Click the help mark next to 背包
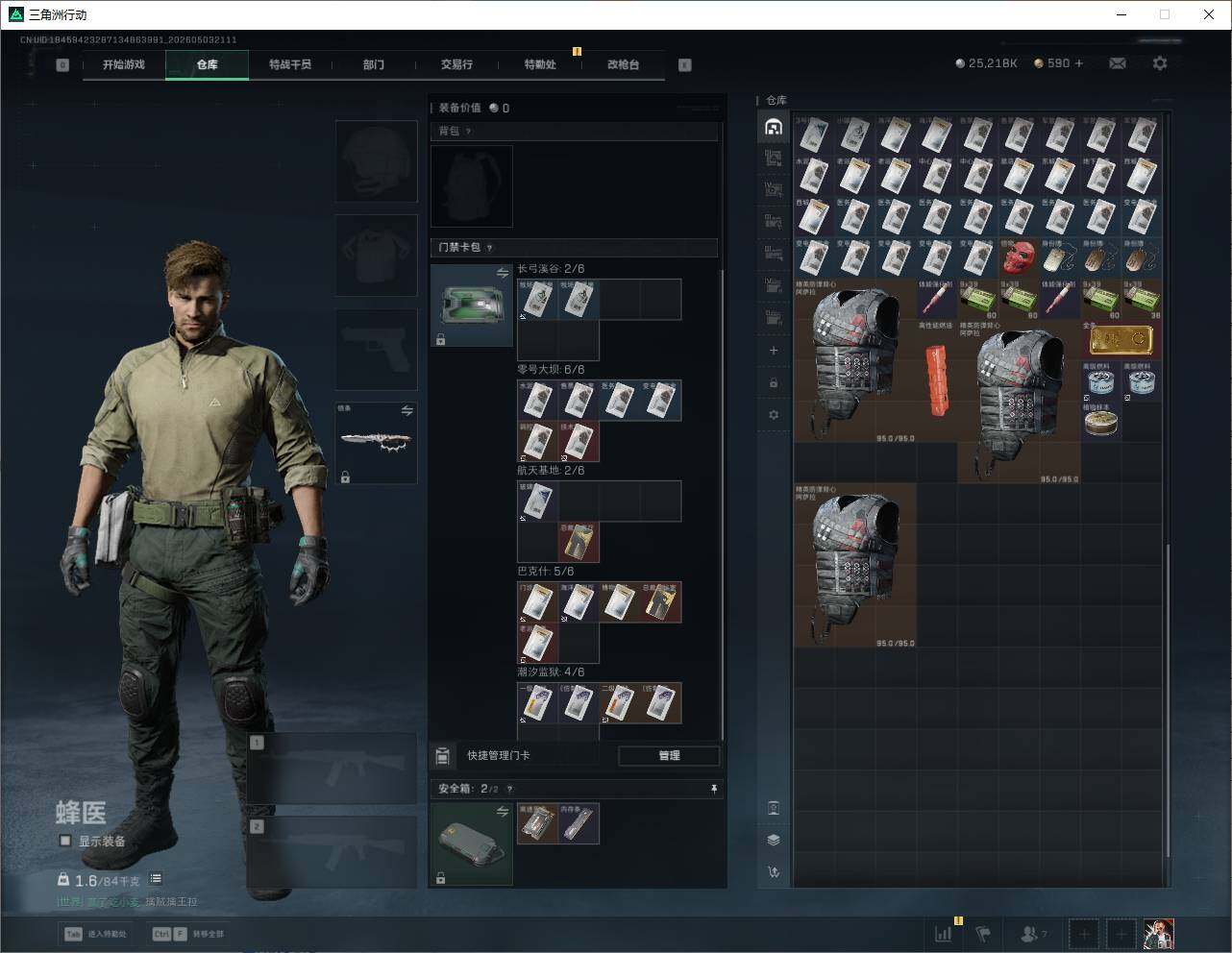 (468, 131)
